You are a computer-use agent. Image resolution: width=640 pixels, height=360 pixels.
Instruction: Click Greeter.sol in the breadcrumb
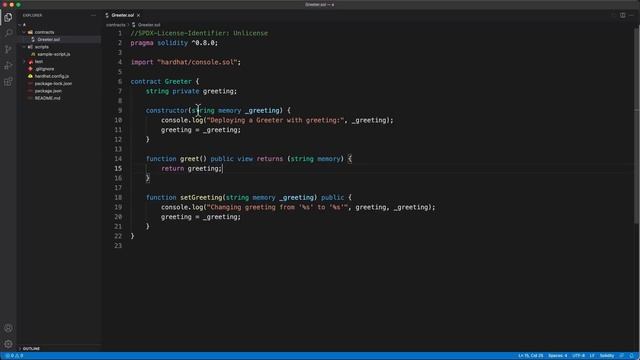coord(149,25)
